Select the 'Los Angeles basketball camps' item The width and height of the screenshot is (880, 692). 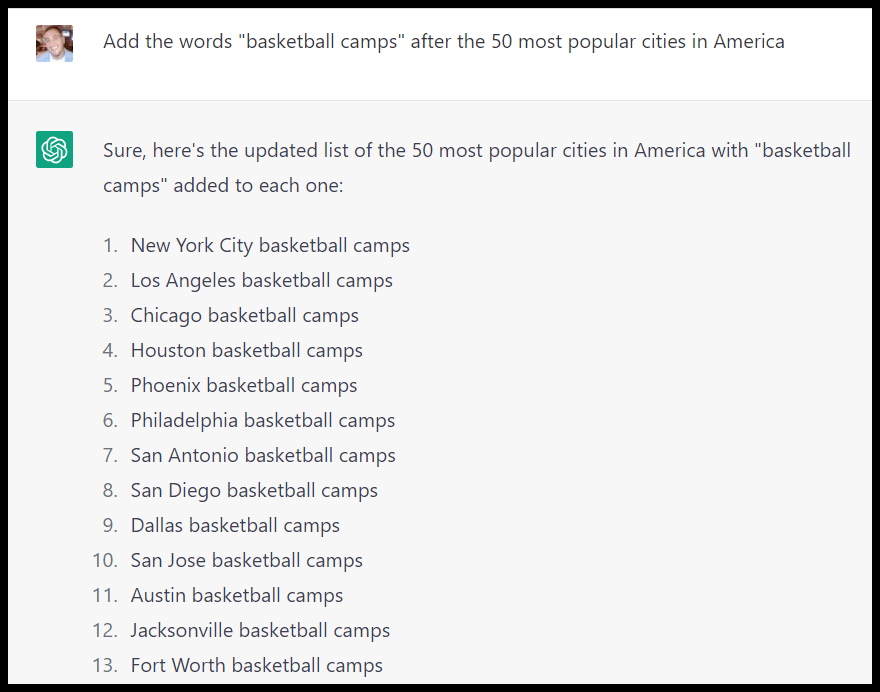point(261,280)
